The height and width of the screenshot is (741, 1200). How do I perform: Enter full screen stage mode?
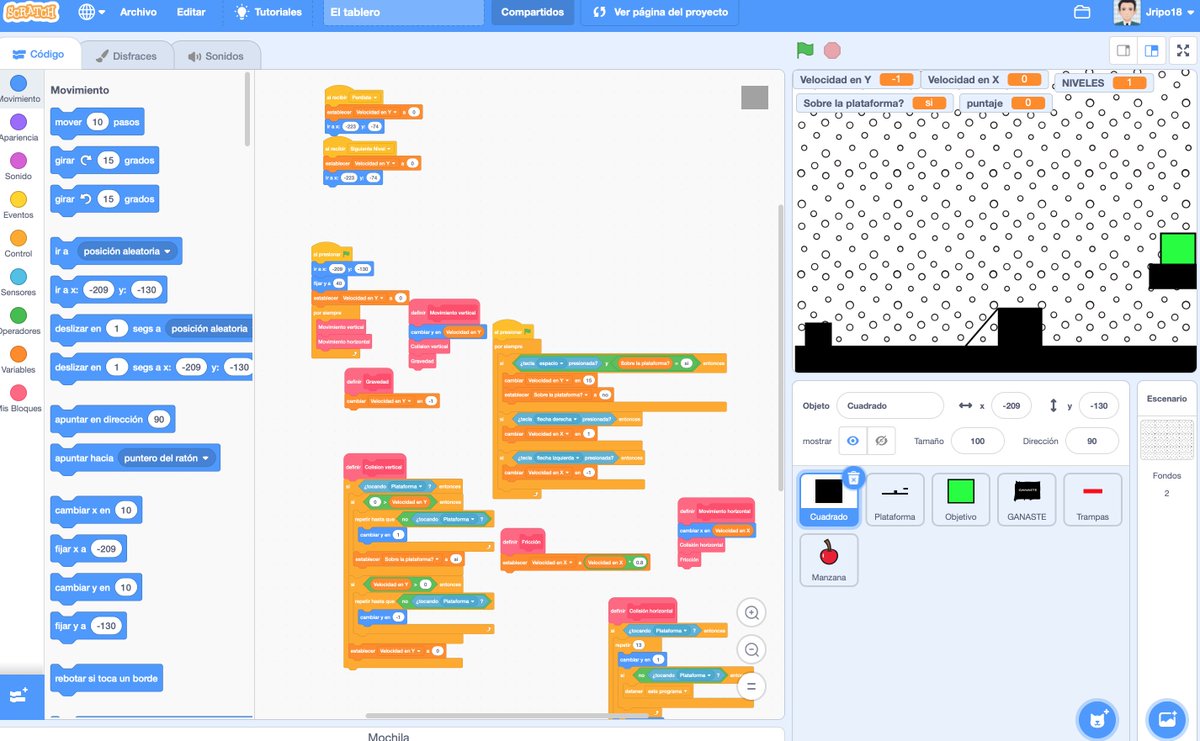pyautogui.click(x=1183, y=50)
